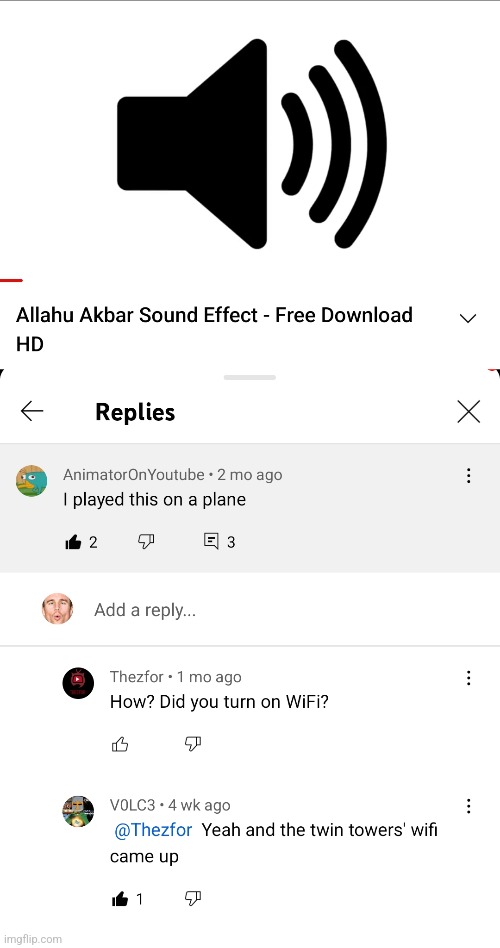The height and width of the screenshot is (948, 500).
Task: Open more options for AnimatorOnYoutube's comment
Action: (x=469, y=476)
